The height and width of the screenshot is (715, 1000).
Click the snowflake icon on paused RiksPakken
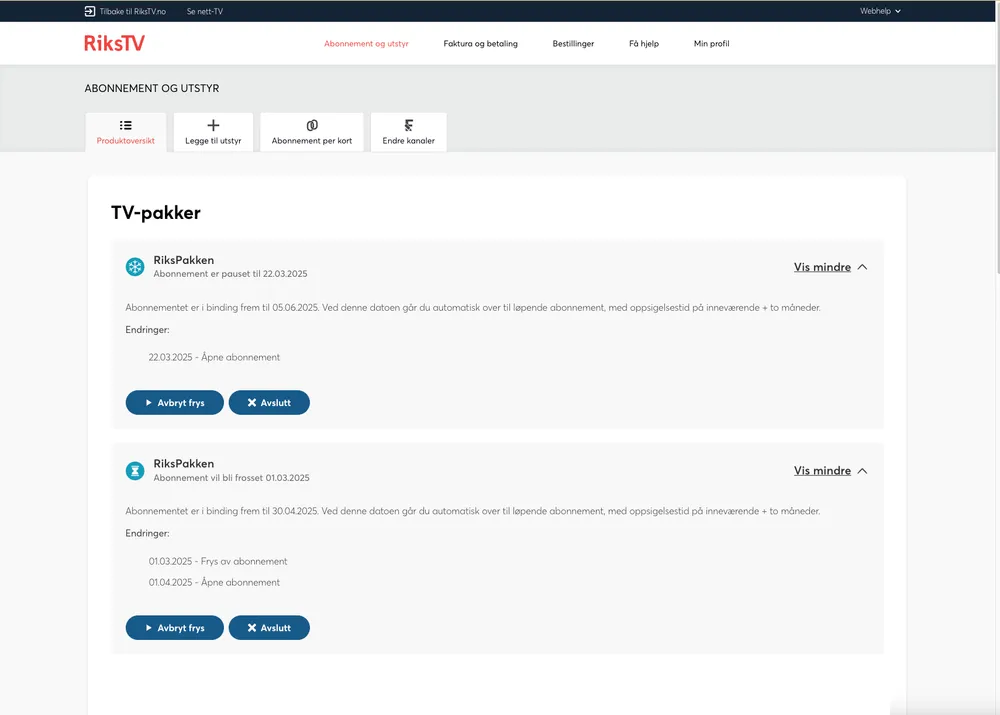pyautogui.click(x=135, y=267)
